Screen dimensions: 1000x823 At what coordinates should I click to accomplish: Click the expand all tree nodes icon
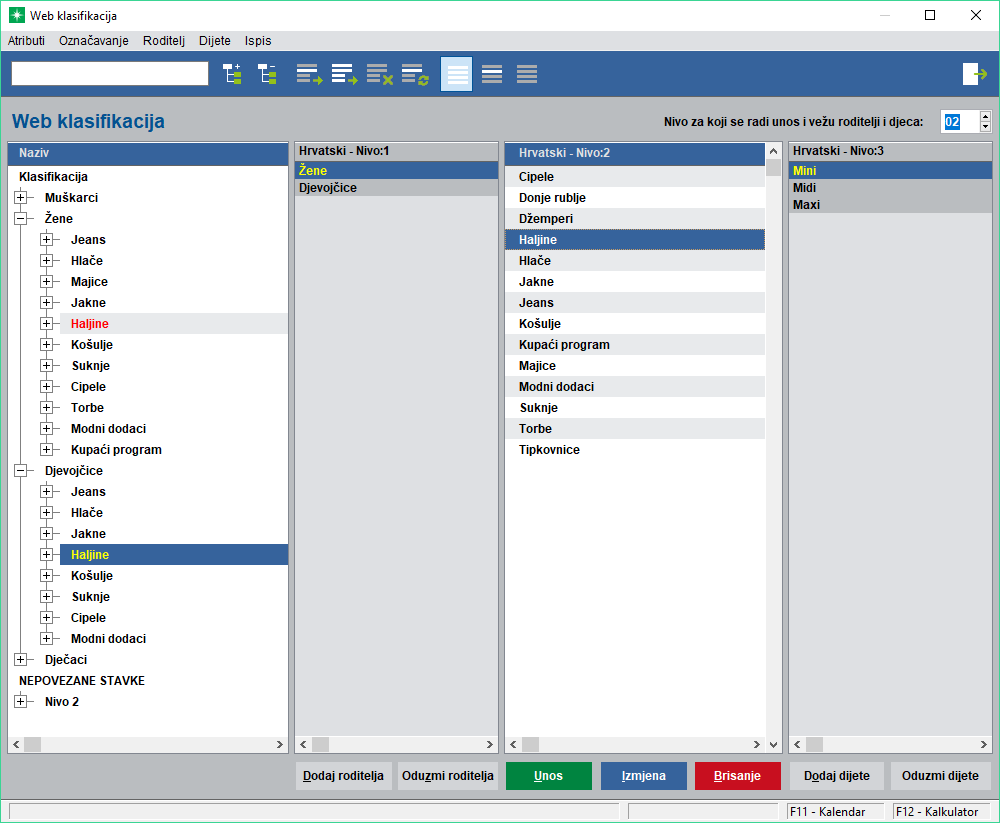click(232, 74)
